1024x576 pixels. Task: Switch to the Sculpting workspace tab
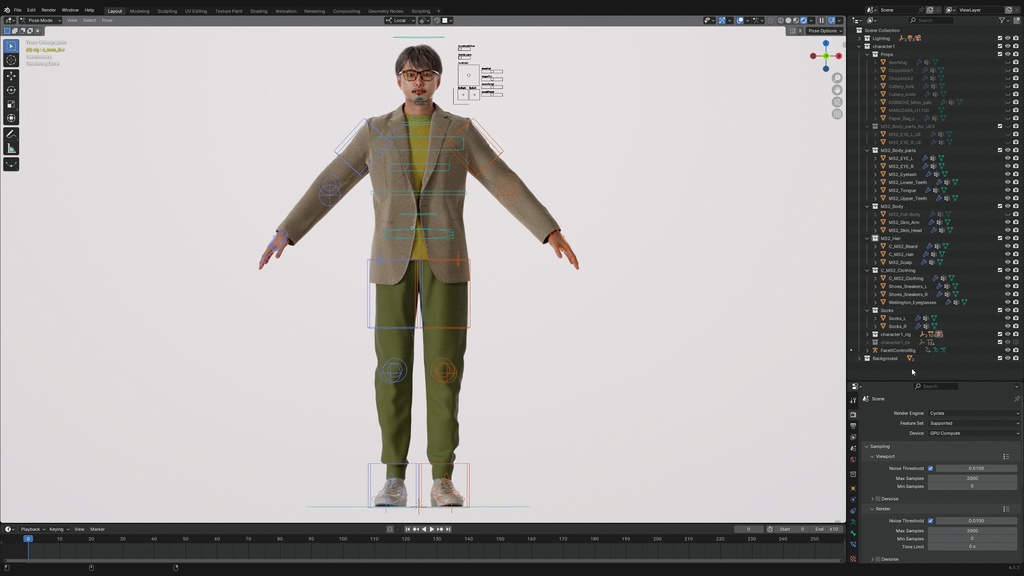[167, 10]
